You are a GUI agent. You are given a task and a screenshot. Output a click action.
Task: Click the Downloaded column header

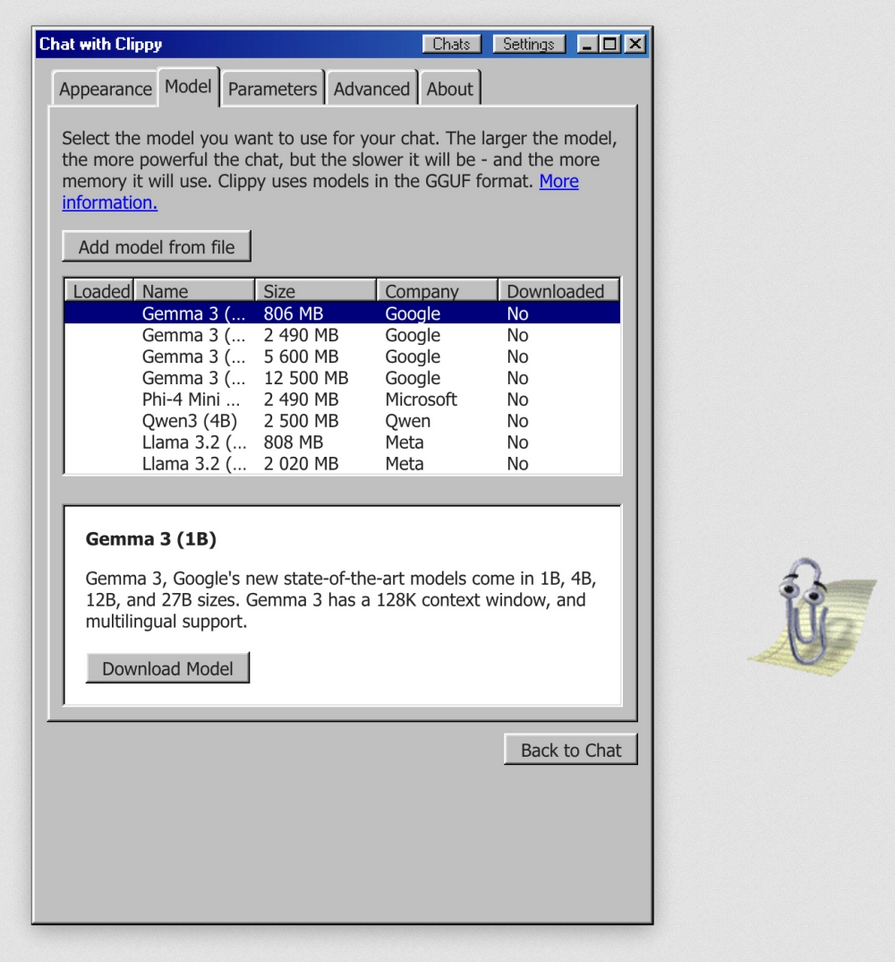click(559, 291)
